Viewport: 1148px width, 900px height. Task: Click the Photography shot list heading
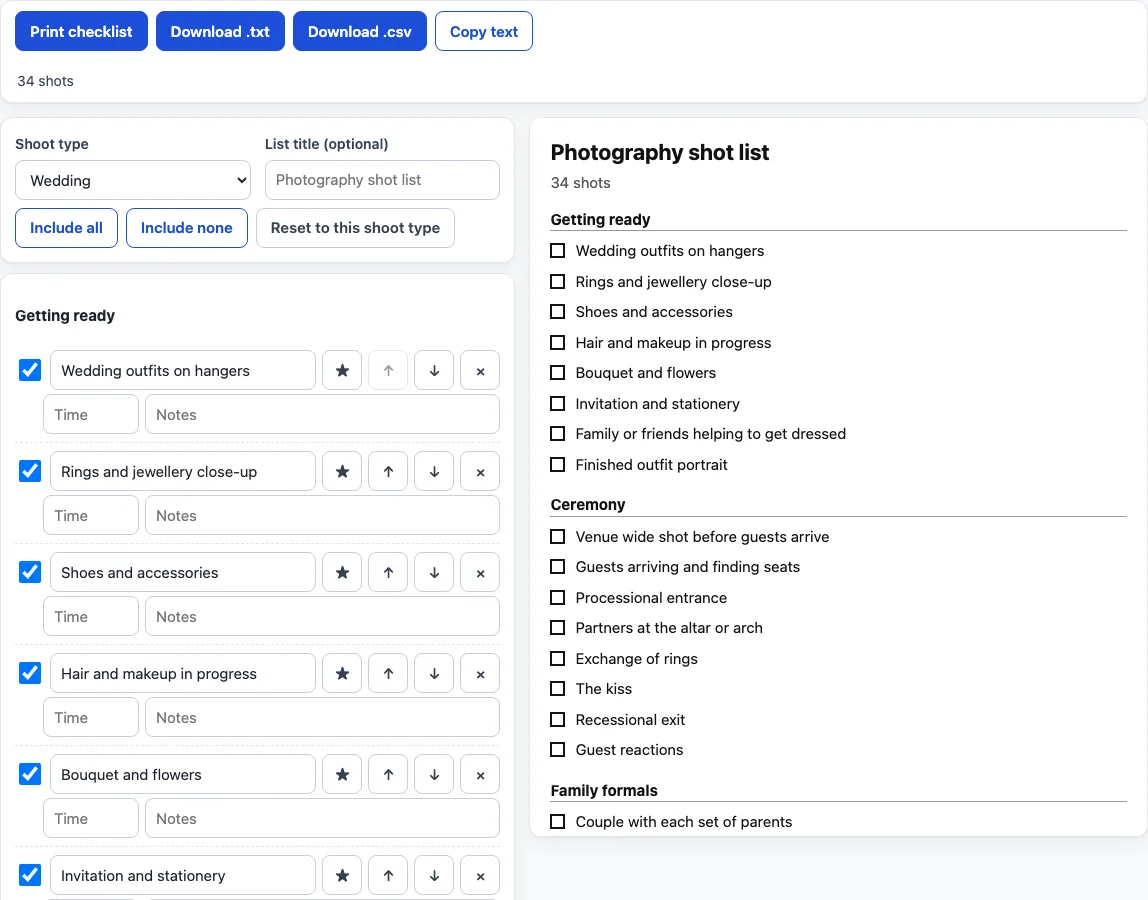click(x=660, y=152)
